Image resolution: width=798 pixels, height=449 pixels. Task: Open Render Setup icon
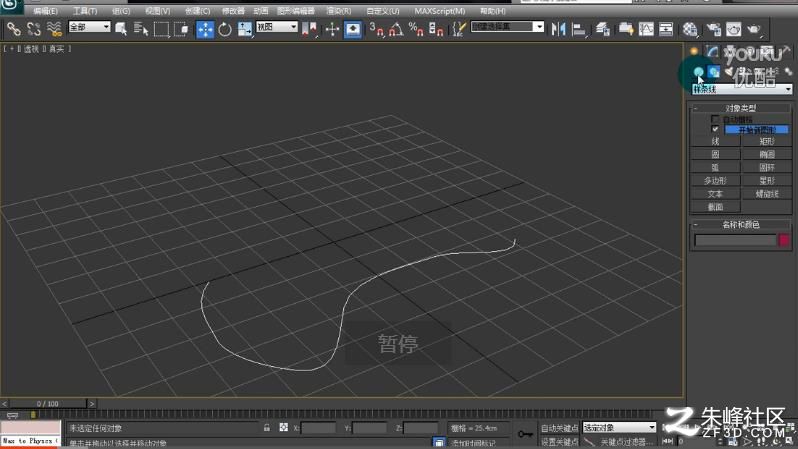714,29
